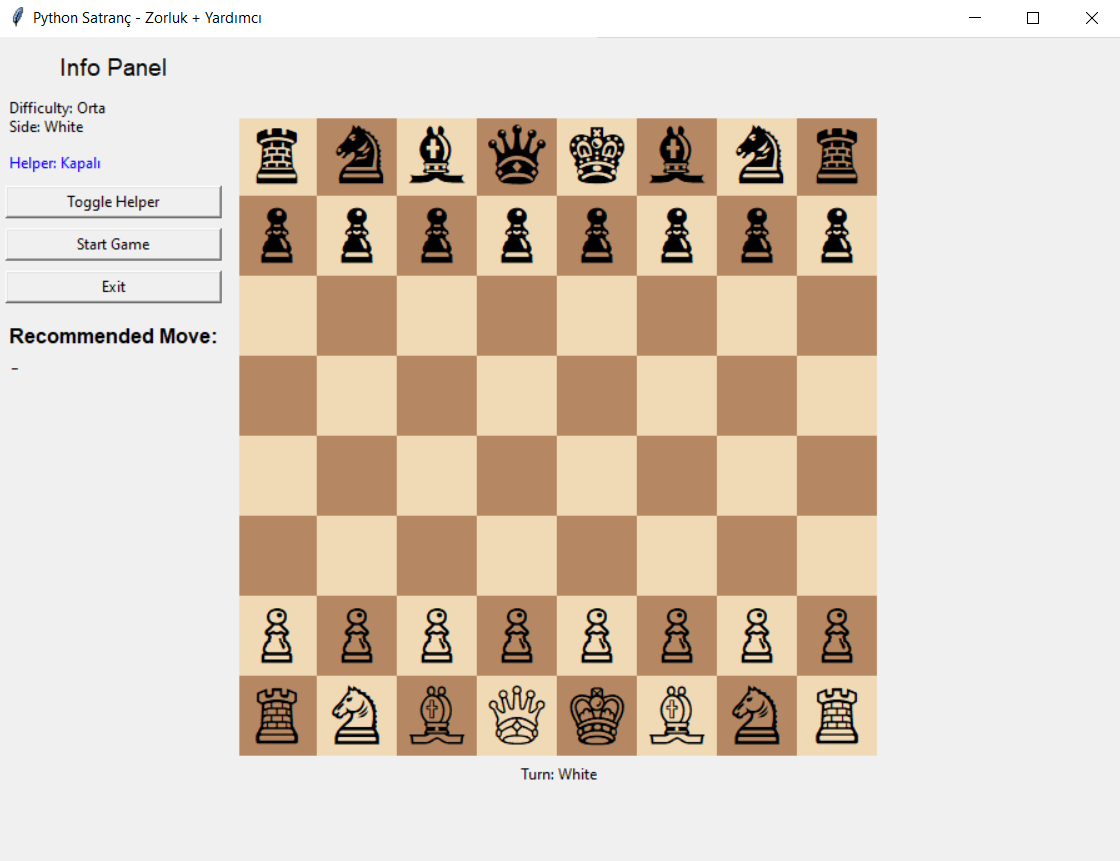Viewport: 1120px width, 861px height.
Task: Start the game with Start Game
Action: [x=114, y=244]
